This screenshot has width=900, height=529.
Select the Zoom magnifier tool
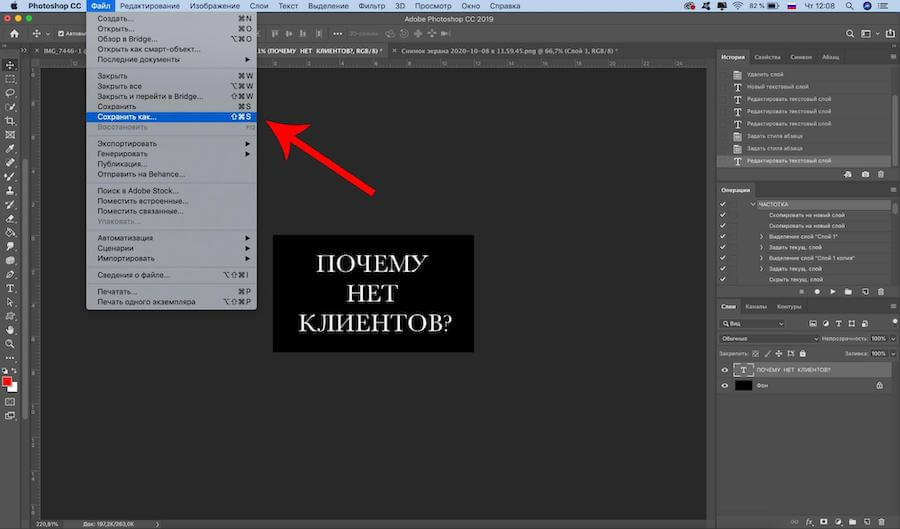[10, 343]
